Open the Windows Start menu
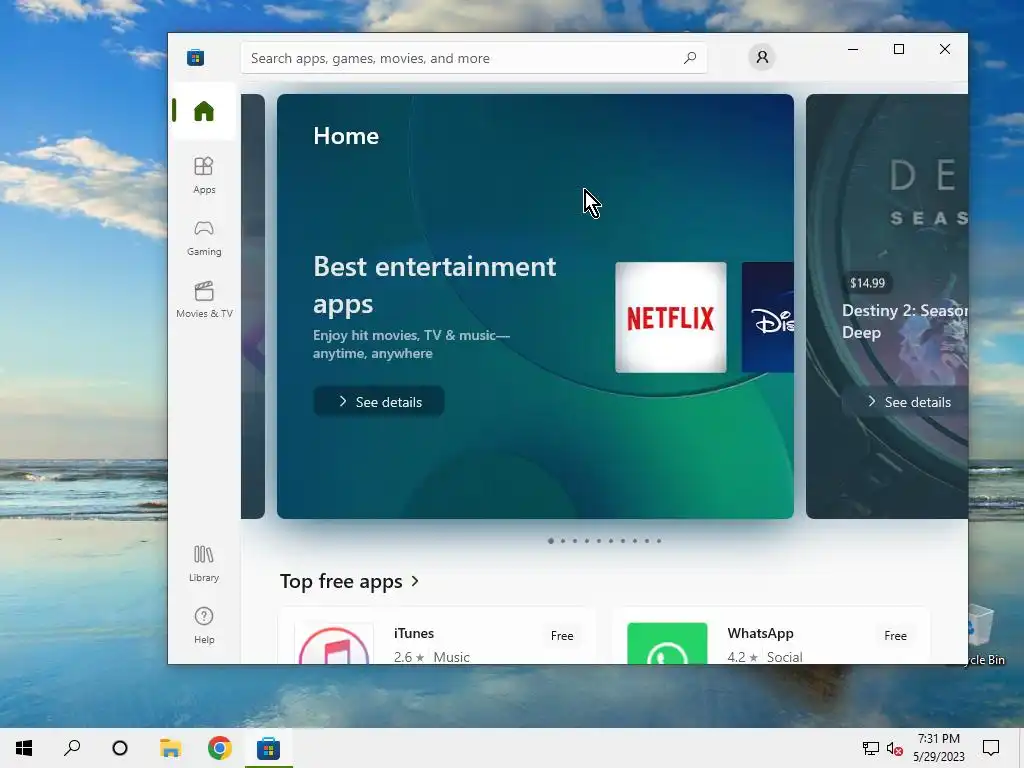The width and height of the screenshot is (1024, 768). point(24,748)
